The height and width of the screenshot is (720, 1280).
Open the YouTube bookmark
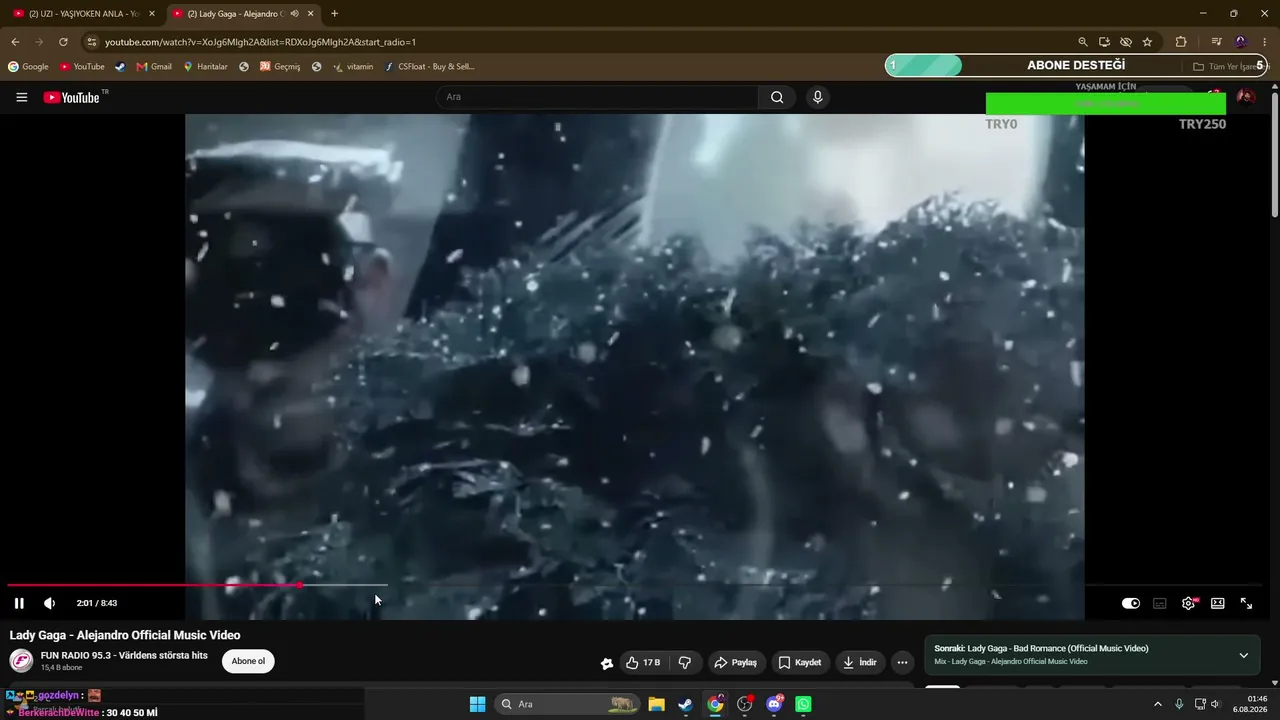[x=82, y=67]
